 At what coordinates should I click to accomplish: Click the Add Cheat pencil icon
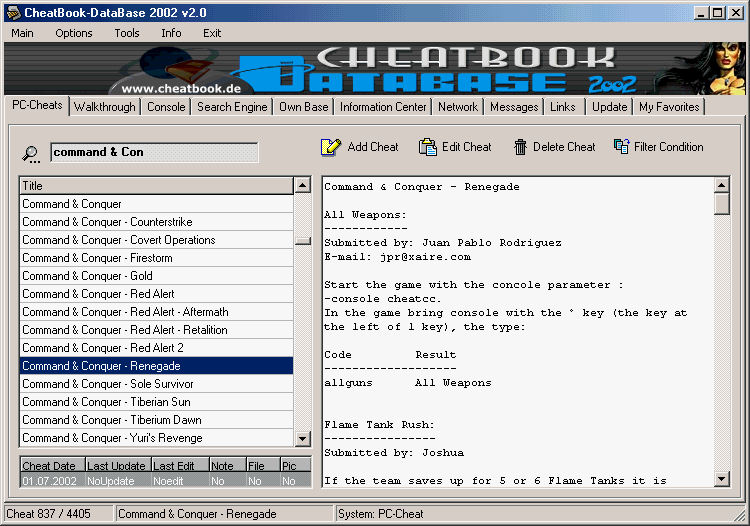(x=331, y=147)
